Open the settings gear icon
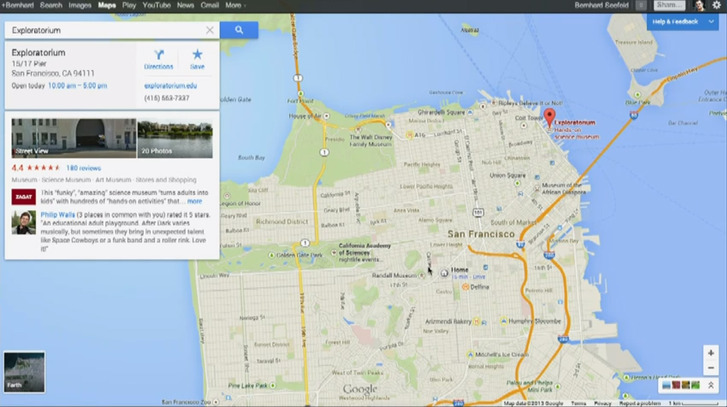 tap(716, 6)
